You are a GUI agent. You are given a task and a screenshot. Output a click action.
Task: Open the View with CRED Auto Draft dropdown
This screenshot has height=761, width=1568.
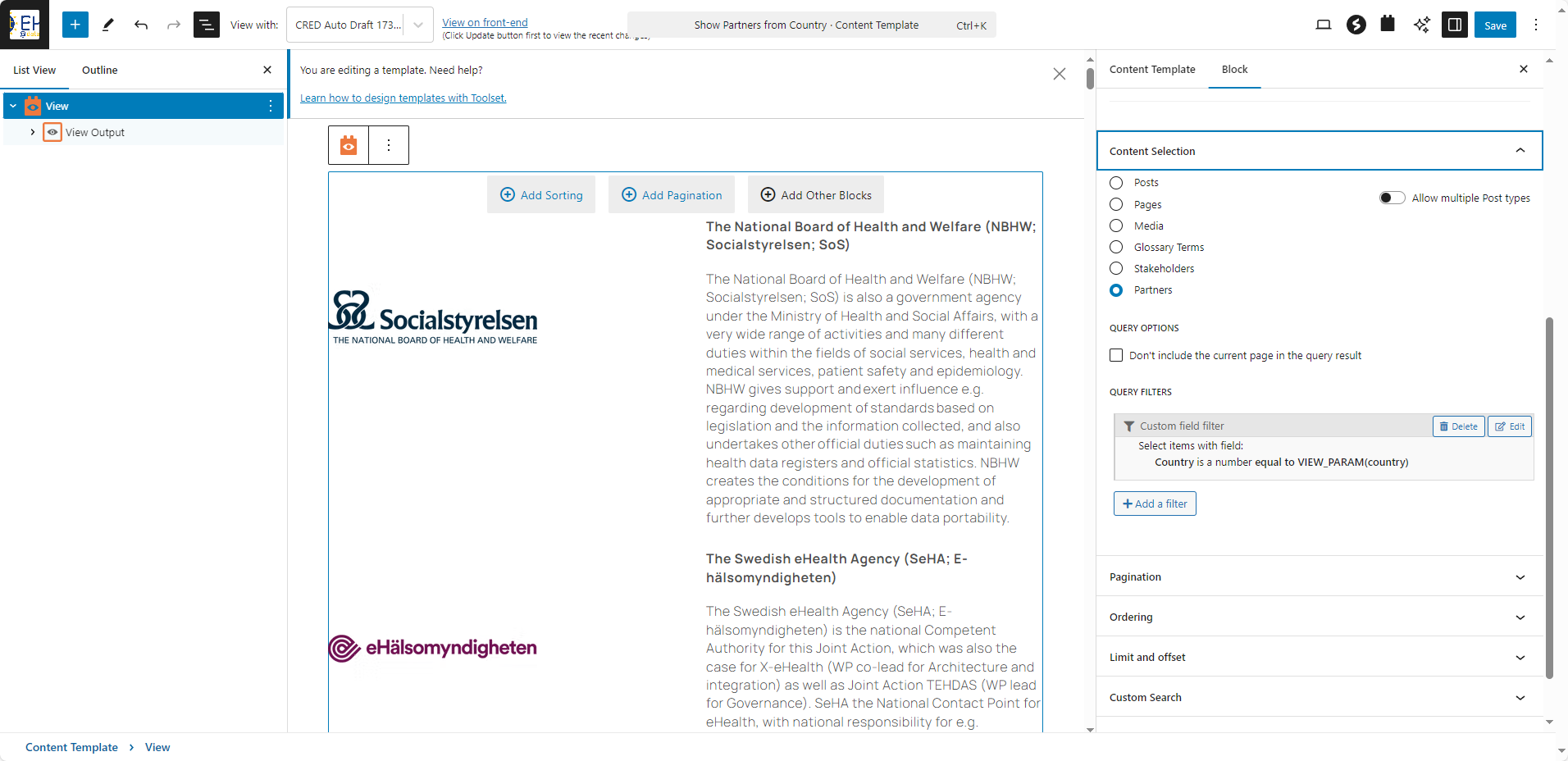pos(360,25)
